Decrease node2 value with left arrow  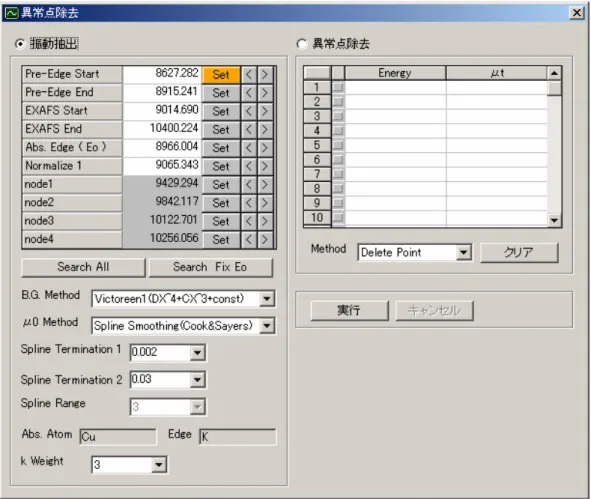pyautogui.click(x=249, y=203)
